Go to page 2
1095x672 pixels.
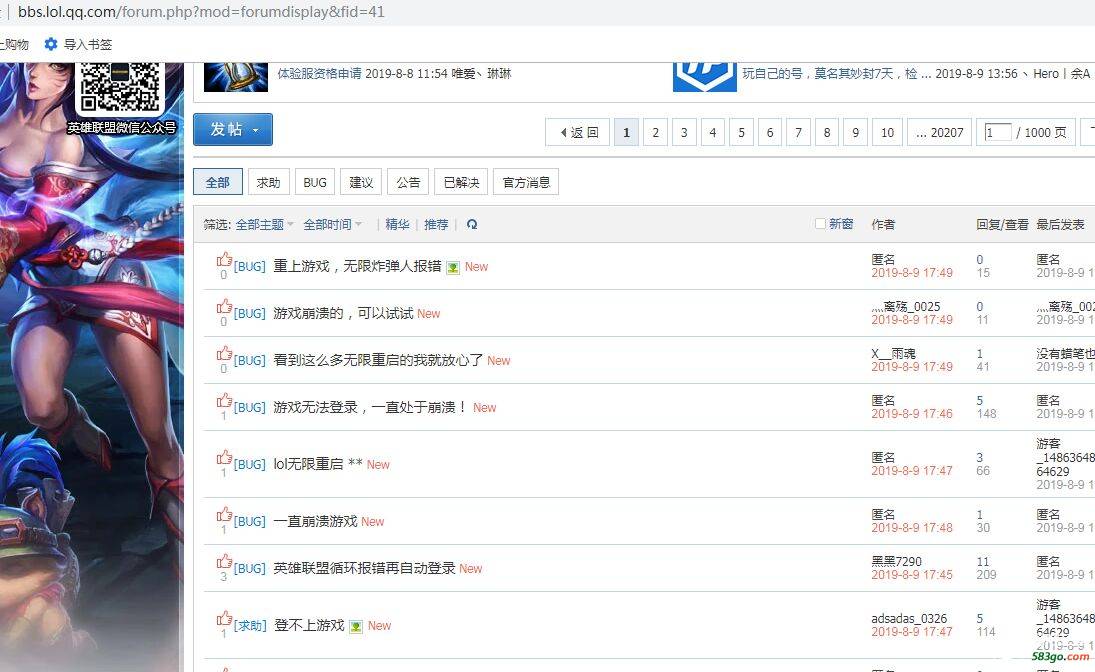click(655, 132)
